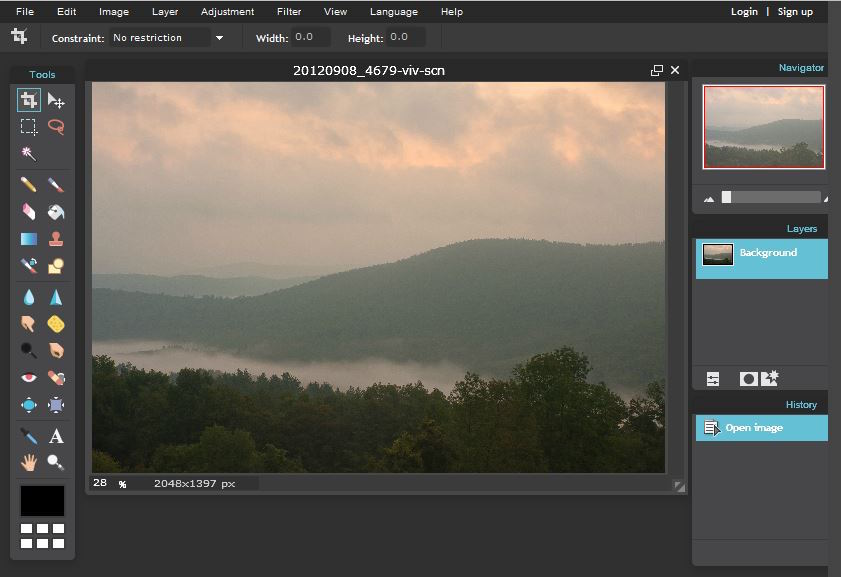The image size is (841, 577).
Task: Click the Zoom magnifier tool
Action: 56,462
